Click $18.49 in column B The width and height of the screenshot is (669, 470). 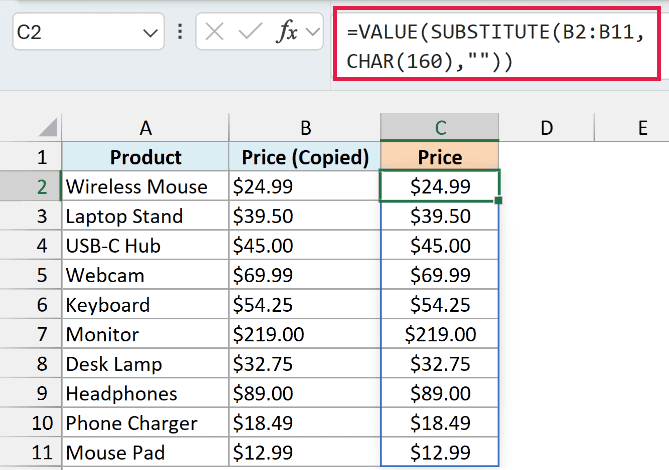point(305,423)
